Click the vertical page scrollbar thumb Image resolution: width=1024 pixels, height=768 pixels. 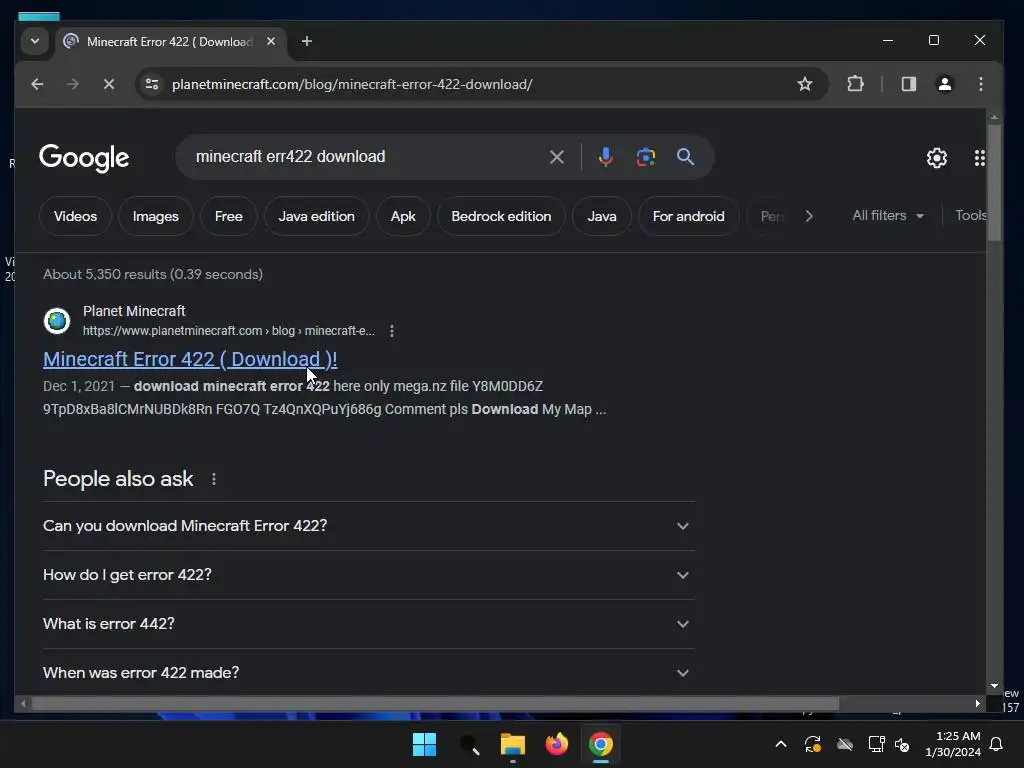coord(994,183)
